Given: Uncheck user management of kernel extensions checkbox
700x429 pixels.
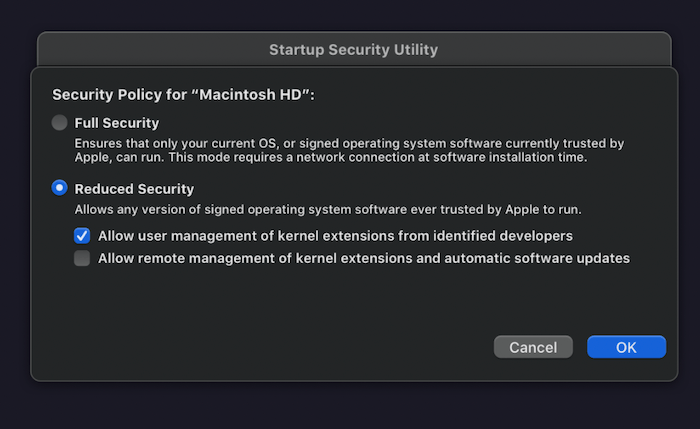Looking at the screenshot, I should (82, 236).
